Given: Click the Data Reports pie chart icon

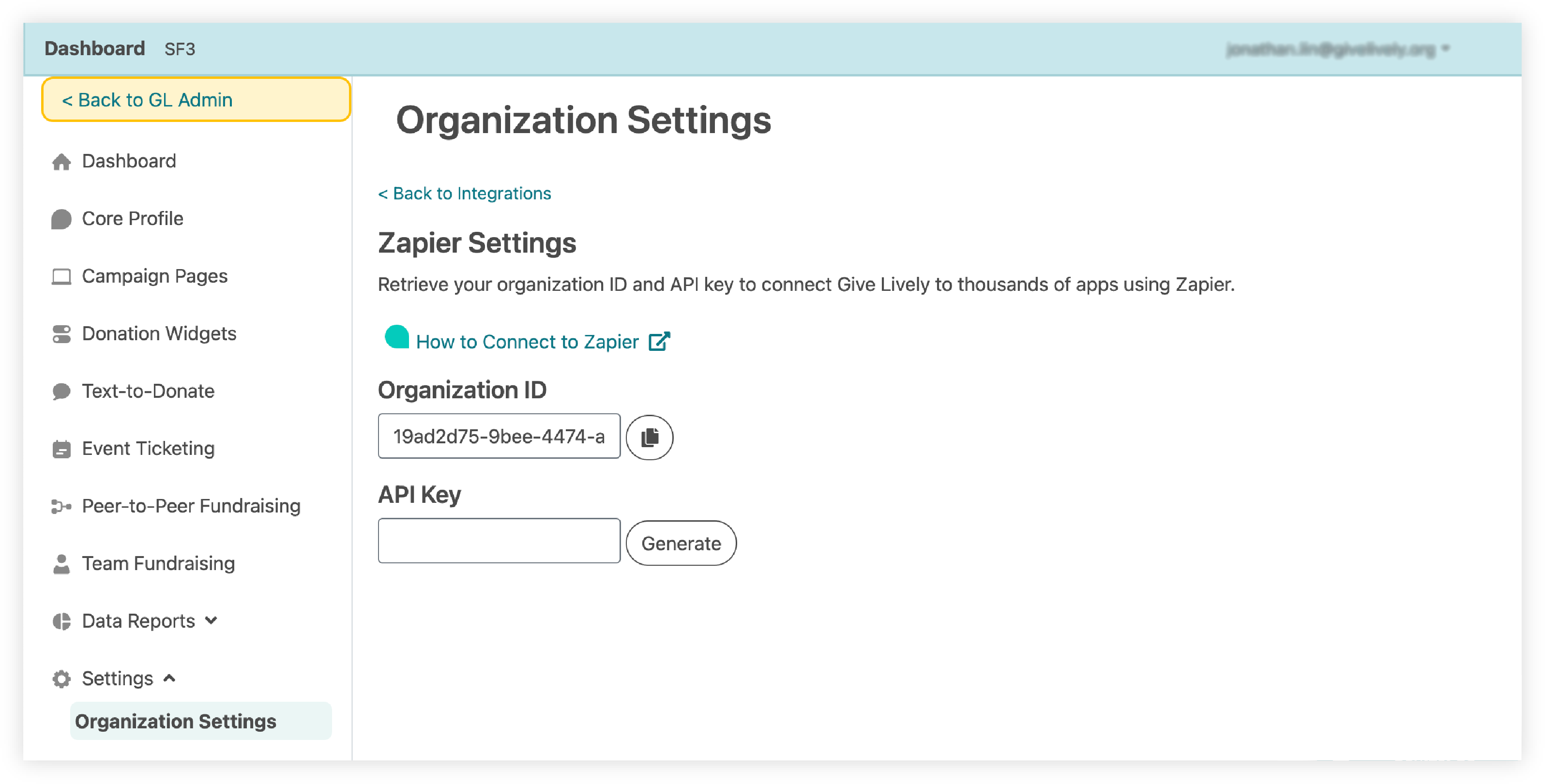Looking at the screenshot, I should tap(61, 621).
